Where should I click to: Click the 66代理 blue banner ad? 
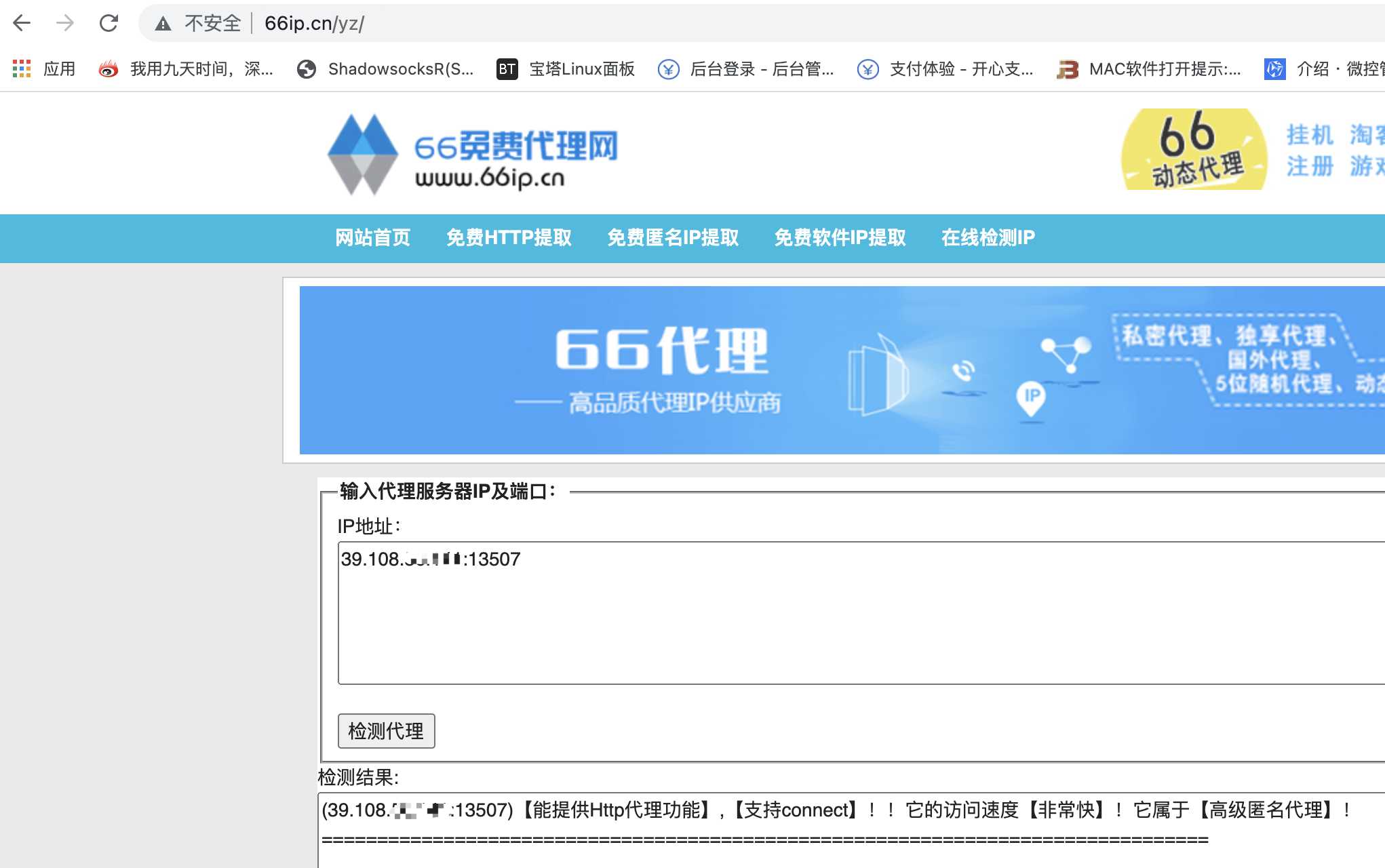842,370
